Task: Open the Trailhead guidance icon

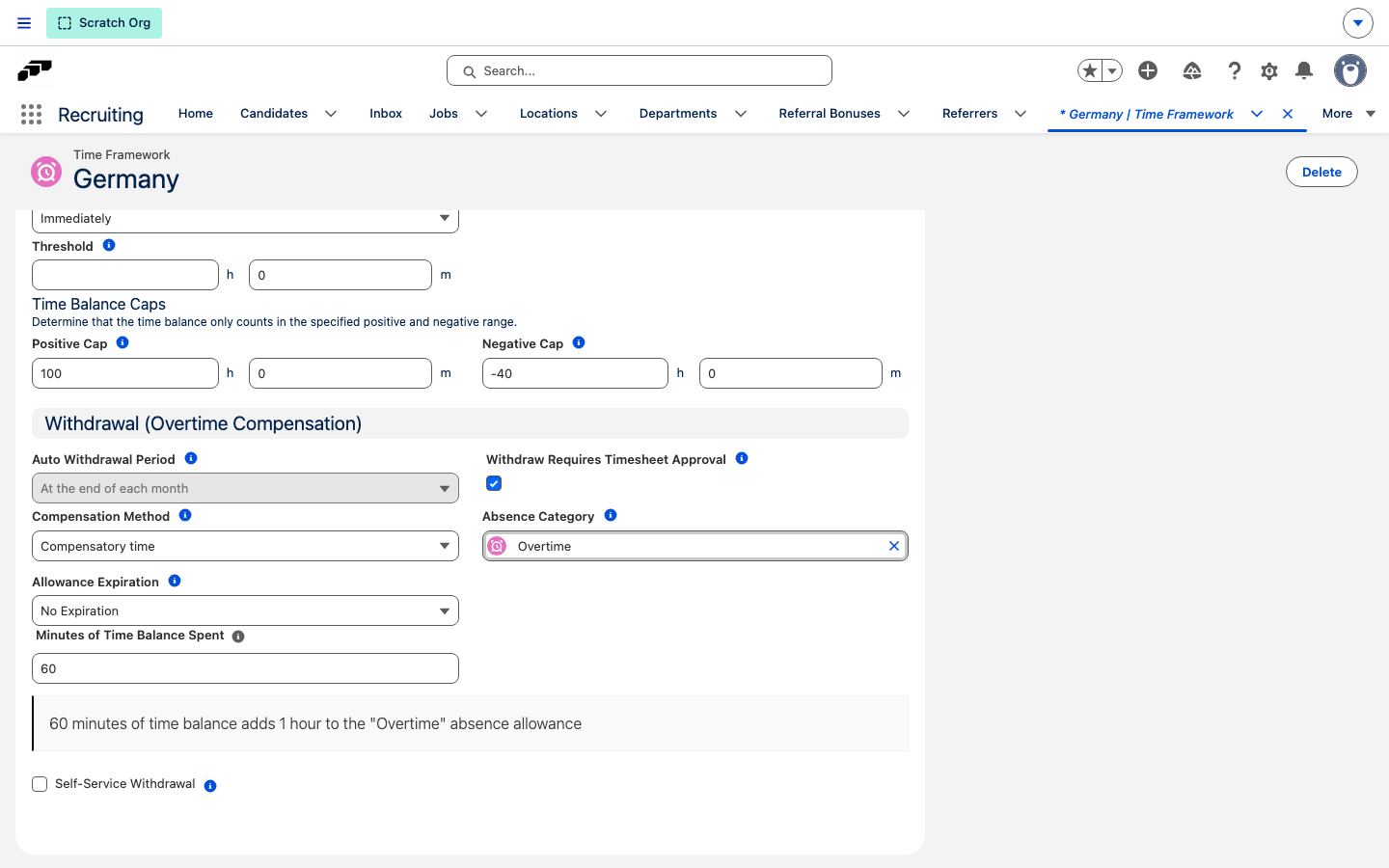Action: tap(1192, 70)
